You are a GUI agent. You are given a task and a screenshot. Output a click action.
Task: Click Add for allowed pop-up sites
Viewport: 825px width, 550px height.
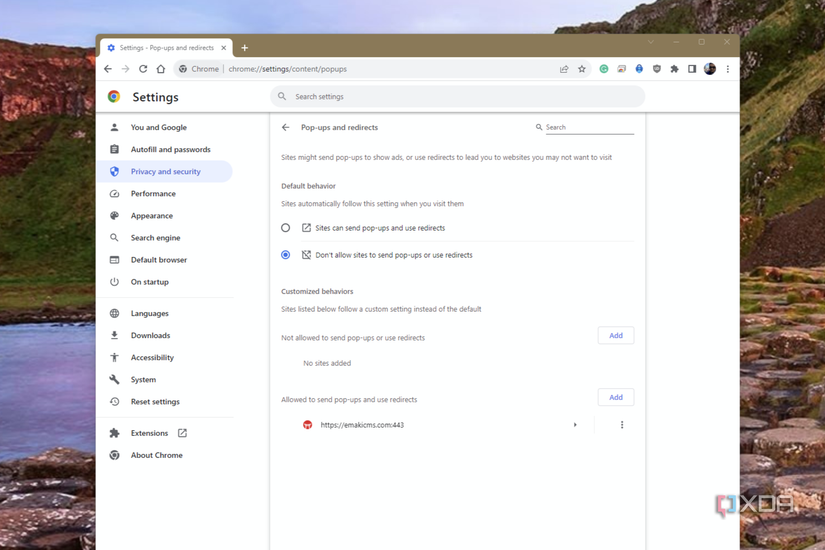[616, 397]
